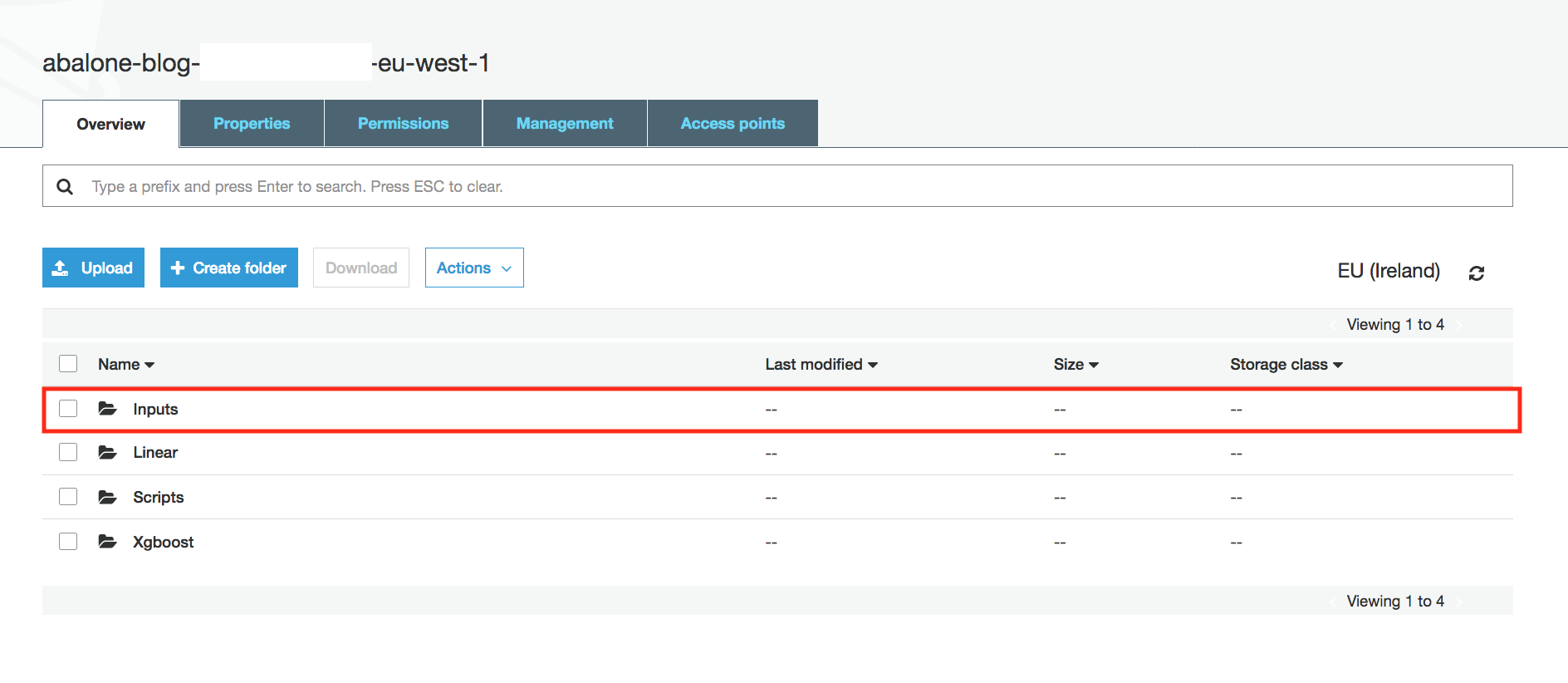Switch to the Overview tab

110,124
